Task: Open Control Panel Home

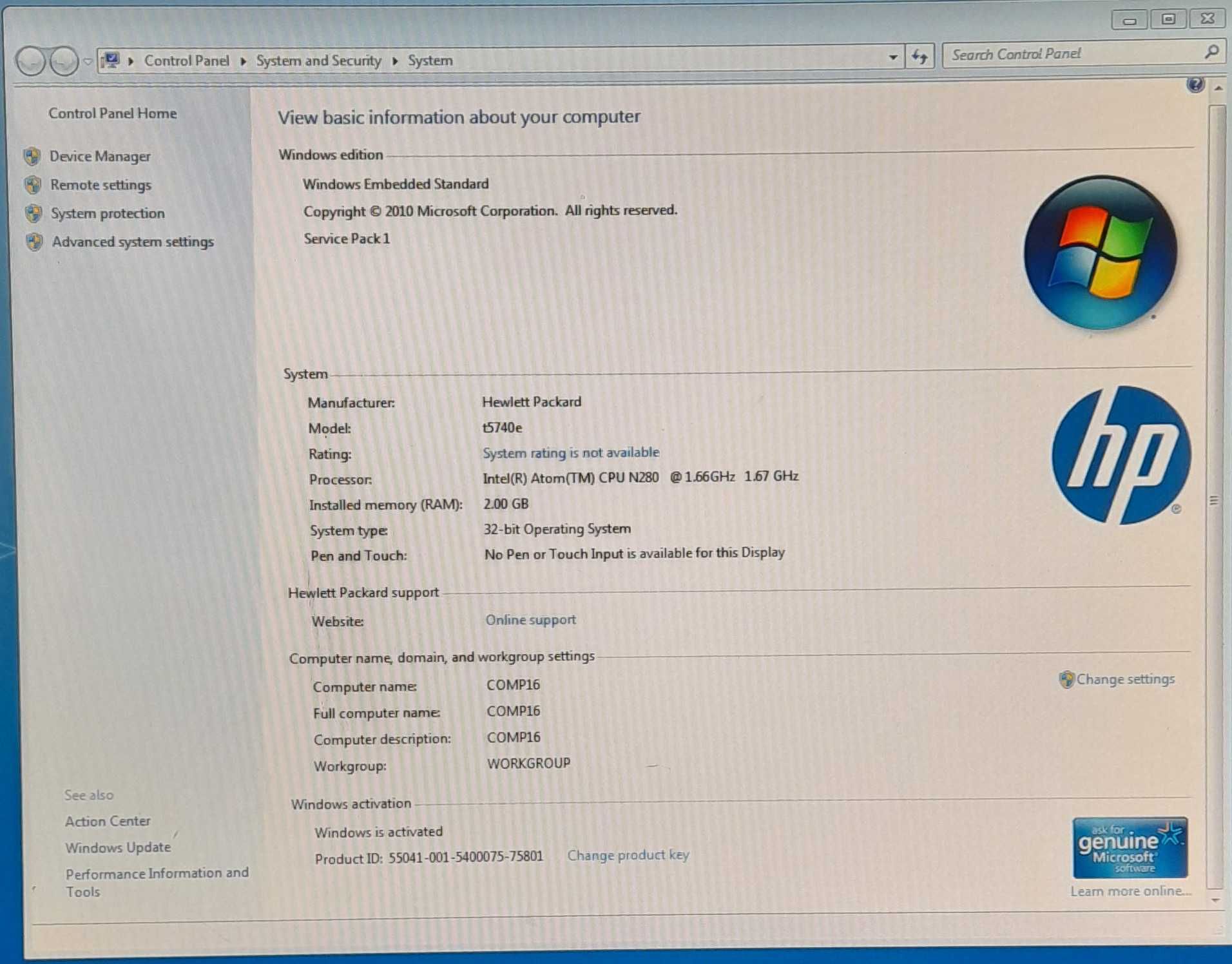Action: pyautogui.click(x=112, y=113)
